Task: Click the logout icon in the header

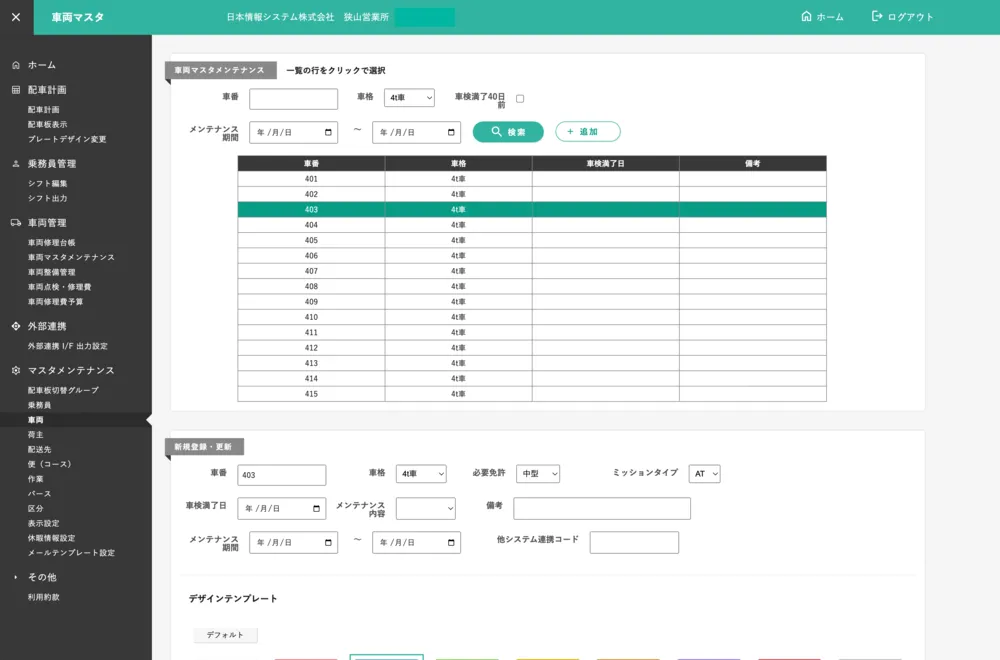Action: tap(877, 17)
